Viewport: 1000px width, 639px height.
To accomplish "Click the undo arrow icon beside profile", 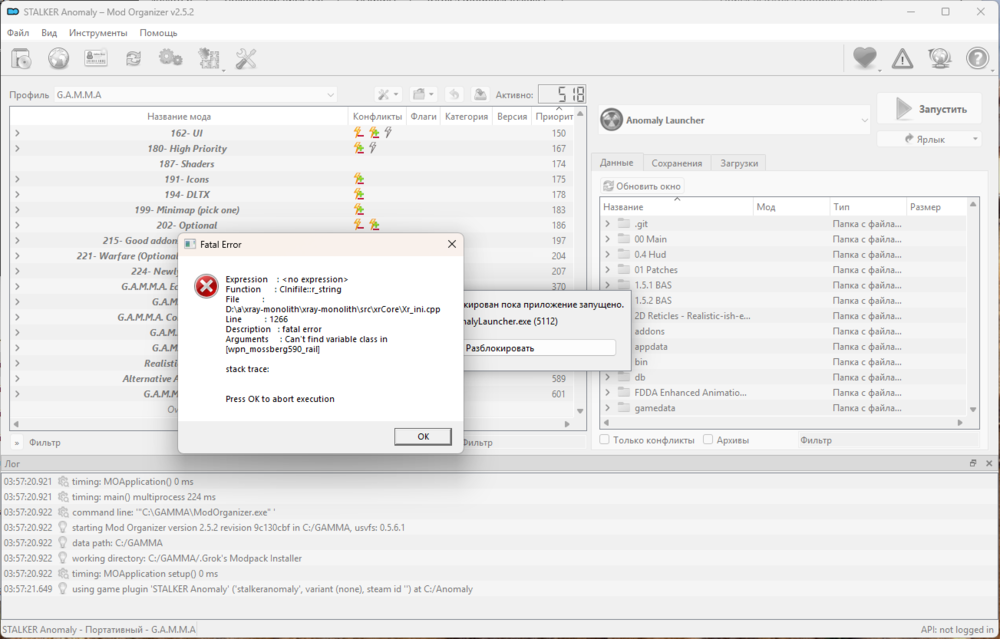I will [453, 94].
